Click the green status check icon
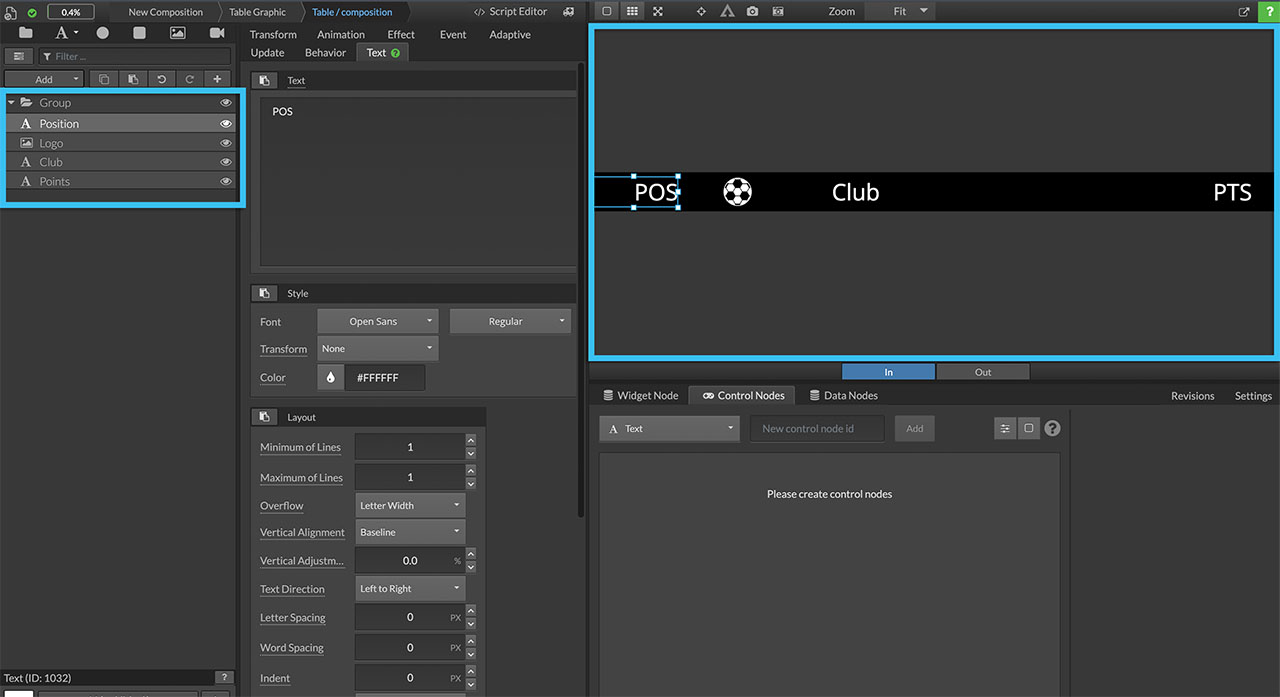 [x=32, y=12]
